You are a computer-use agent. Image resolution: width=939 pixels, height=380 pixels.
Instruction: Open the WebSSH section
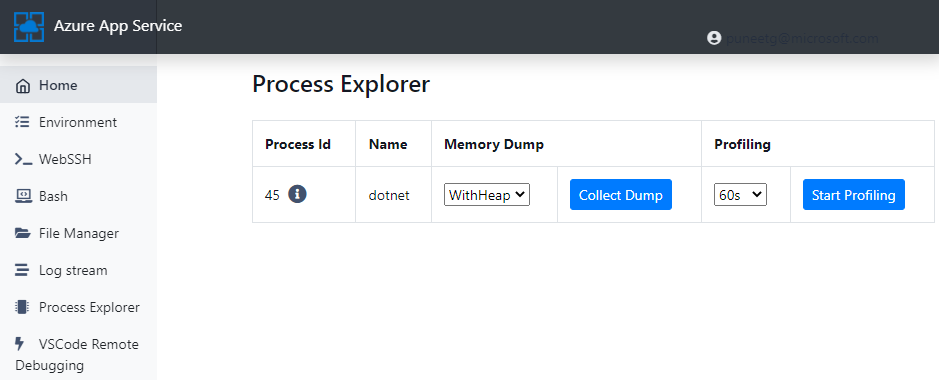coord(78,159)
